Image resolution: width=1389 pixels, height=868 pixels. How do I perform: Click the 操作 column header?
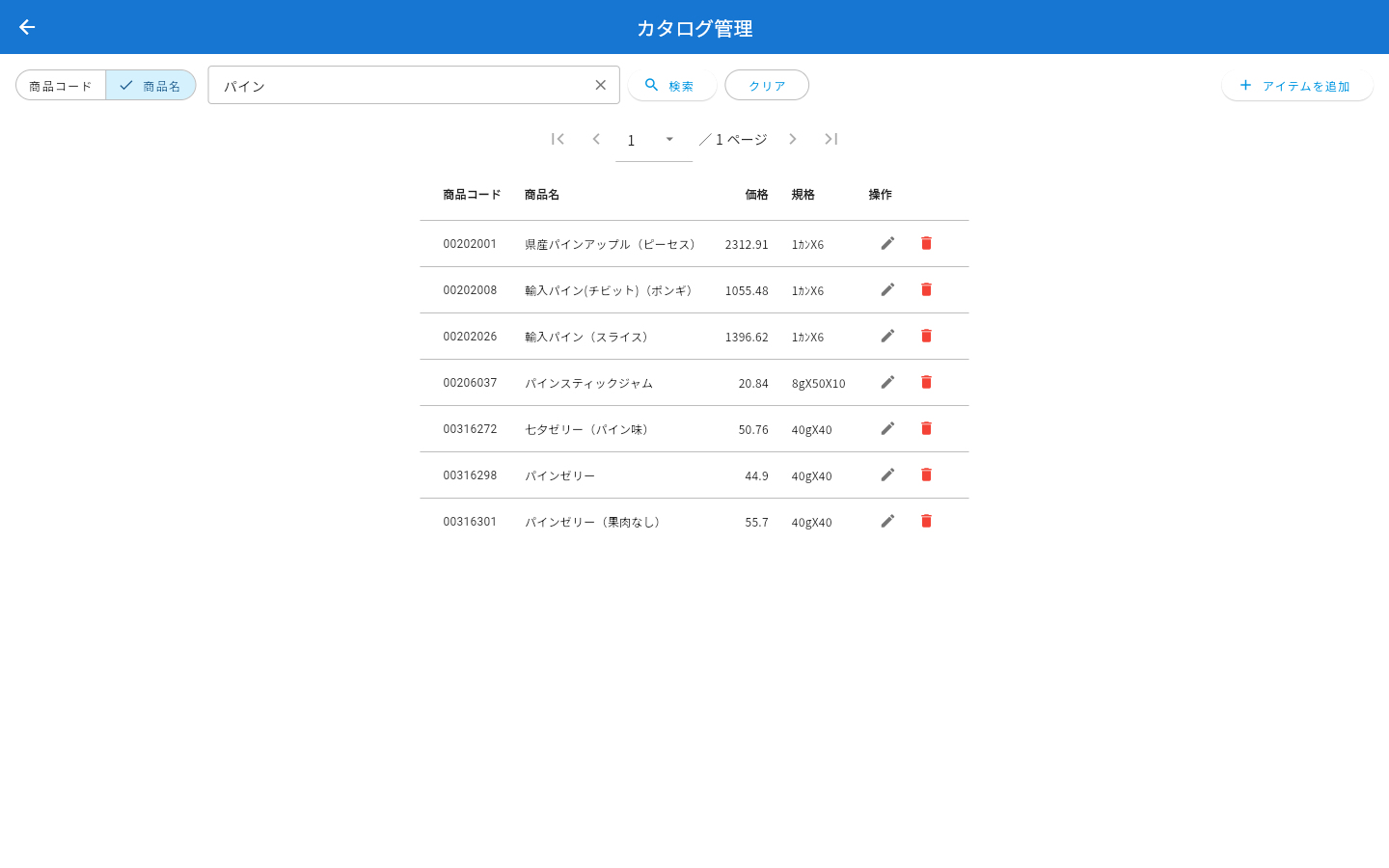[881, 195]
